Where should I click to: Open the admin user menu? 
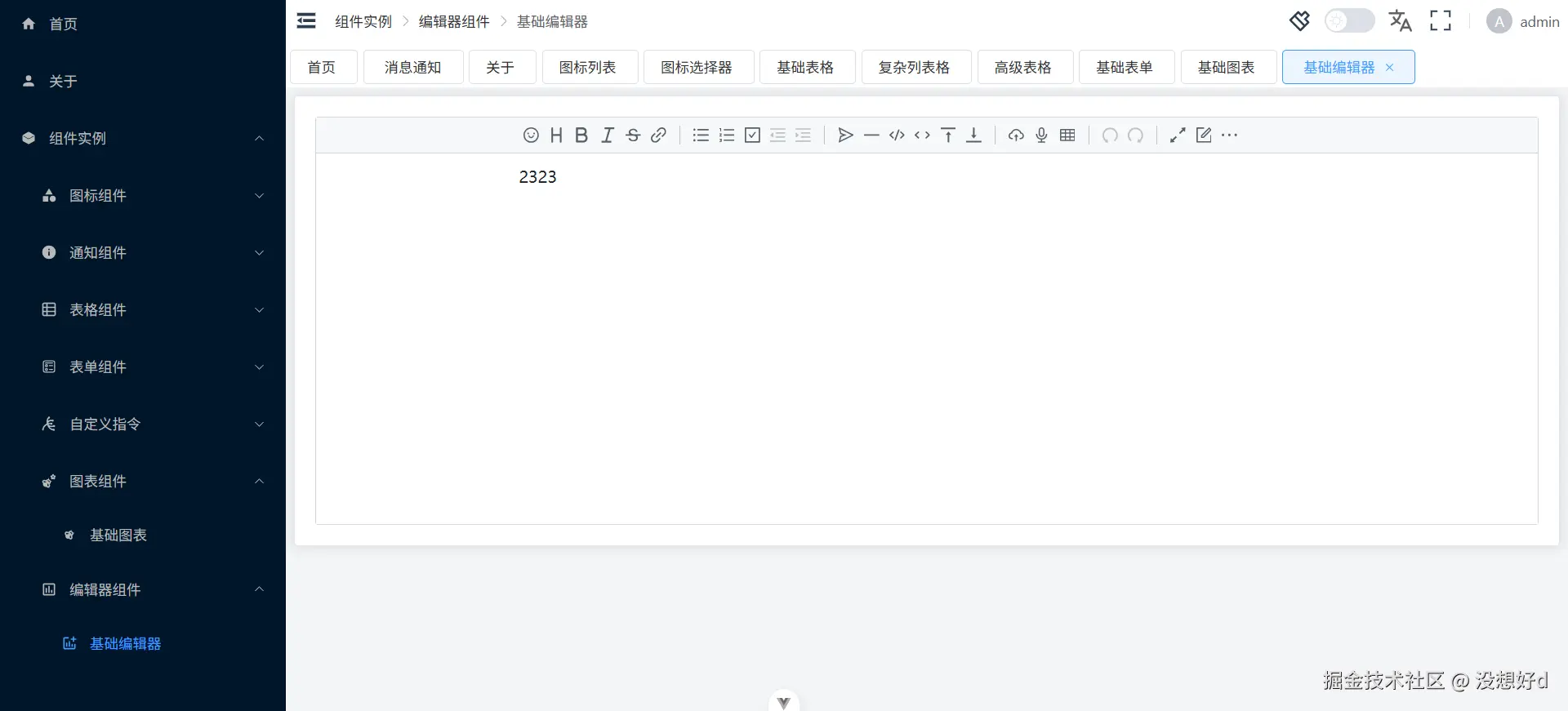point(1523,21)
